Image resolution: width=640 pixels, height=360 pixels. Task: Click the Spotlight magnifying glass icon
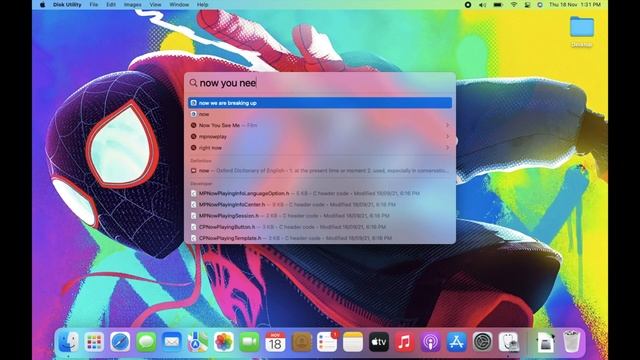pos(193,83)
